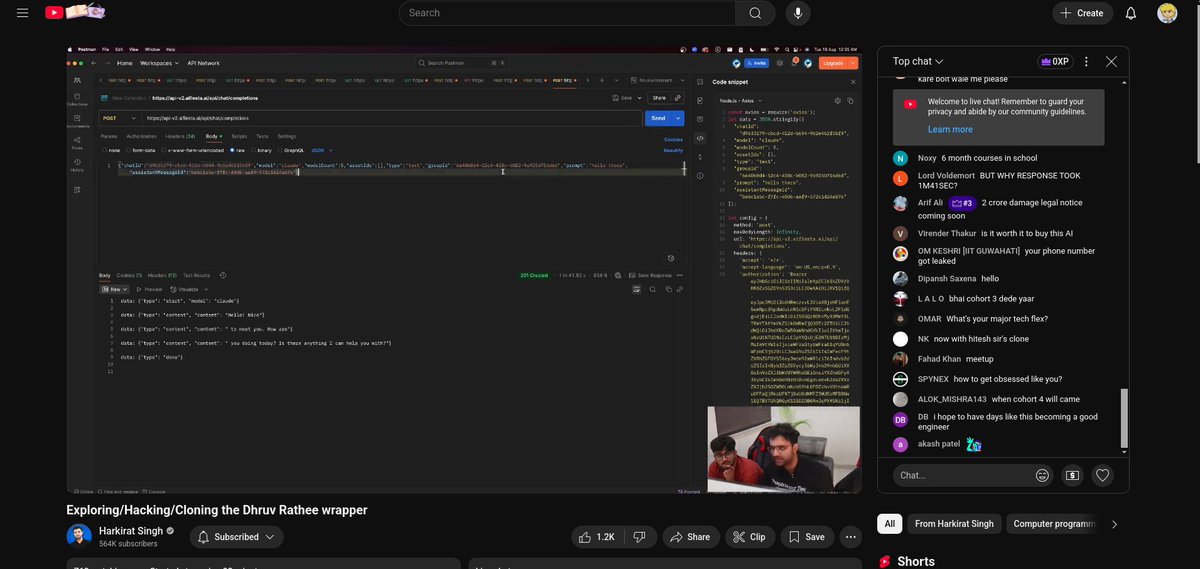Start voice search with the microphone icon
The image size is (1200, 569).
tap(798, 13)
